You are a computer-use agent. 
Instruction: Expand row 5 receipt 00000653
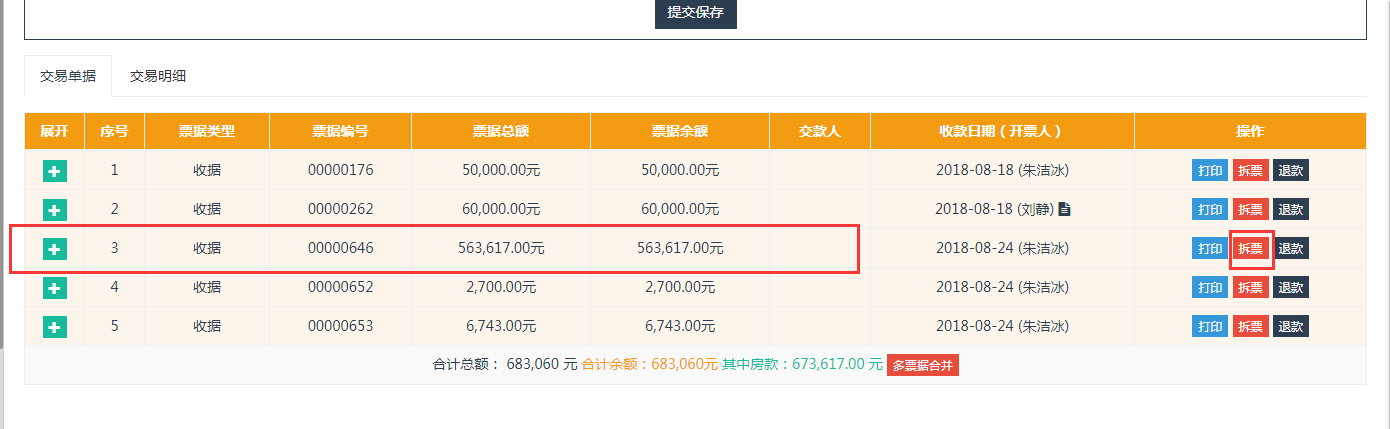coord(55,327)
